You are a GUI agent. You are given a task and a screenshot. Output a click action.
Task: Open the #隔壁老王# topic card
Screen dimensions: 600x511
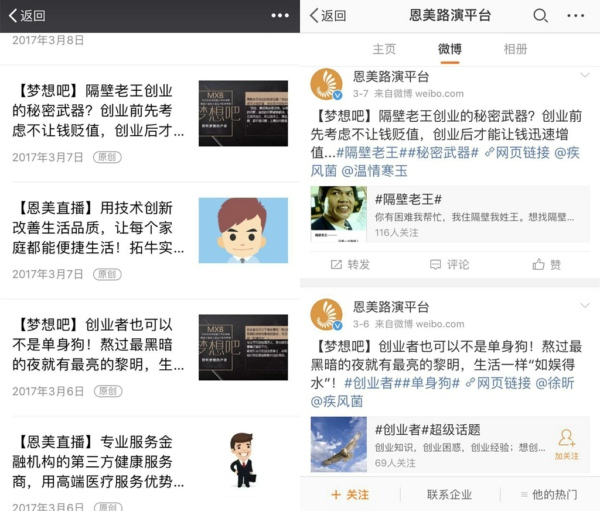(x=450, y=214)
